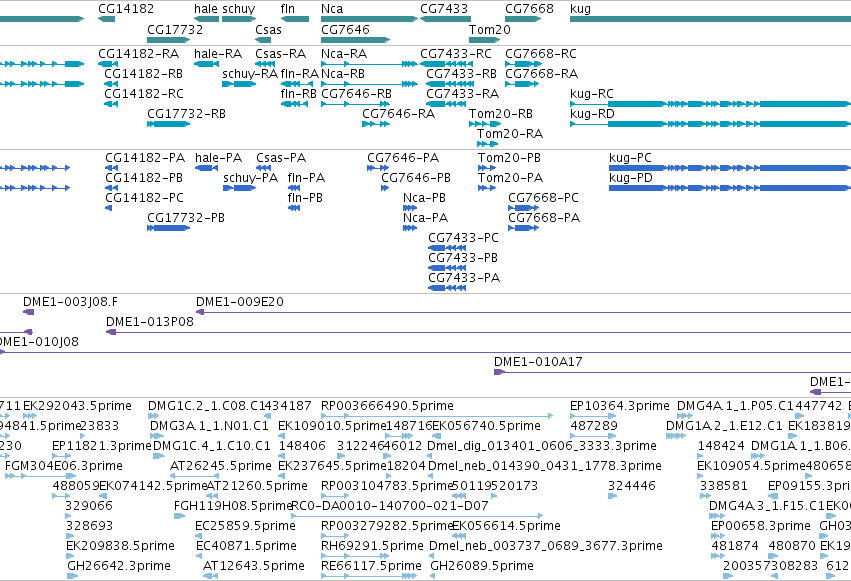Click transcript CG7433-RC
This screenshot has height=581, width=851.
(456, 54)
